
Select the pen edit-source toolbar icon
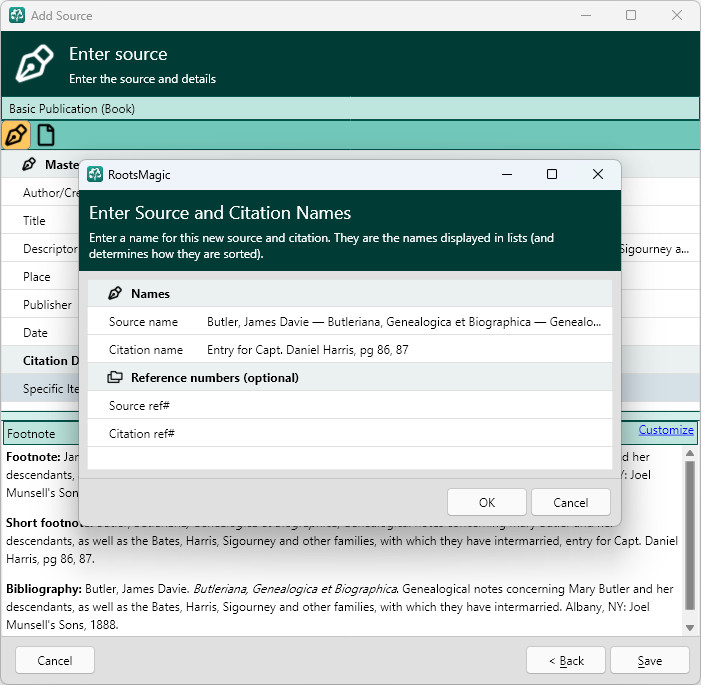pos(16,135)
